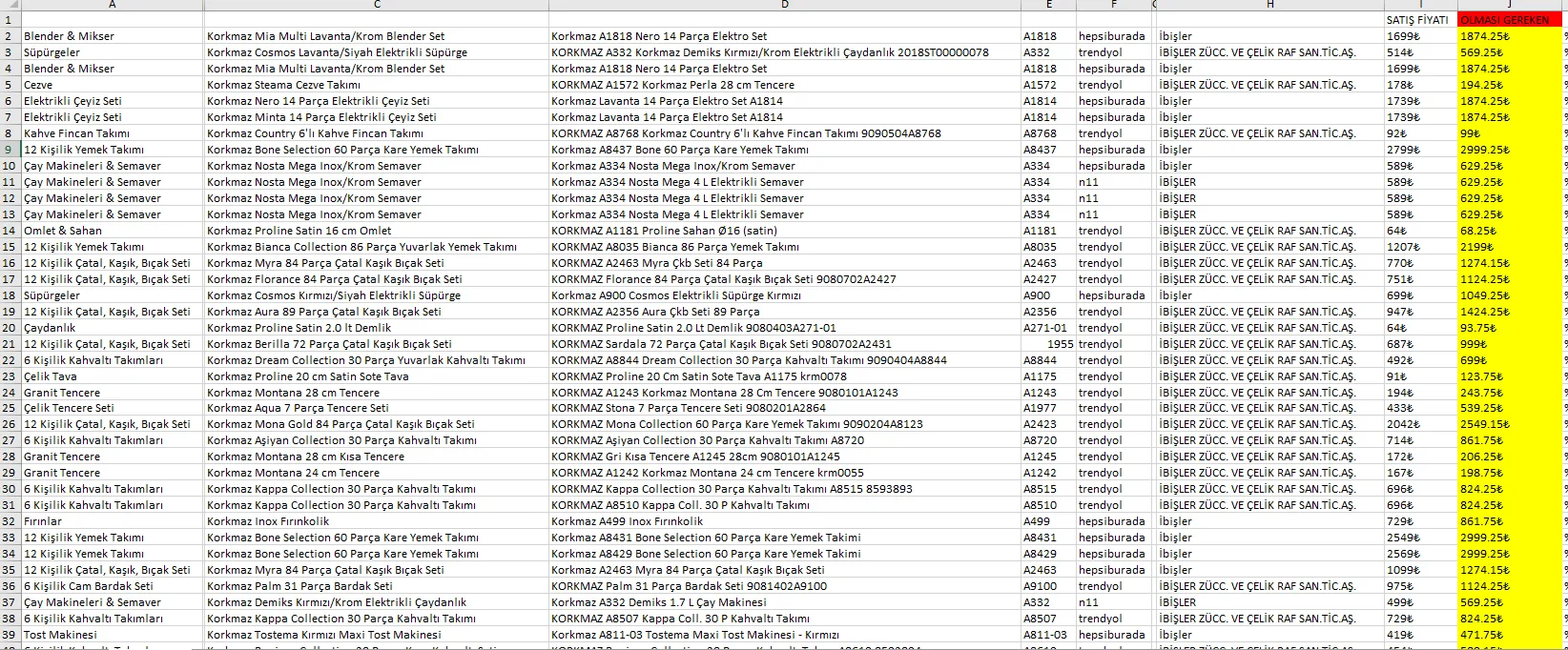
Task: Select the yellow 194.25₺ cell
Action: pyautogui.click(x=1510, y=85)
